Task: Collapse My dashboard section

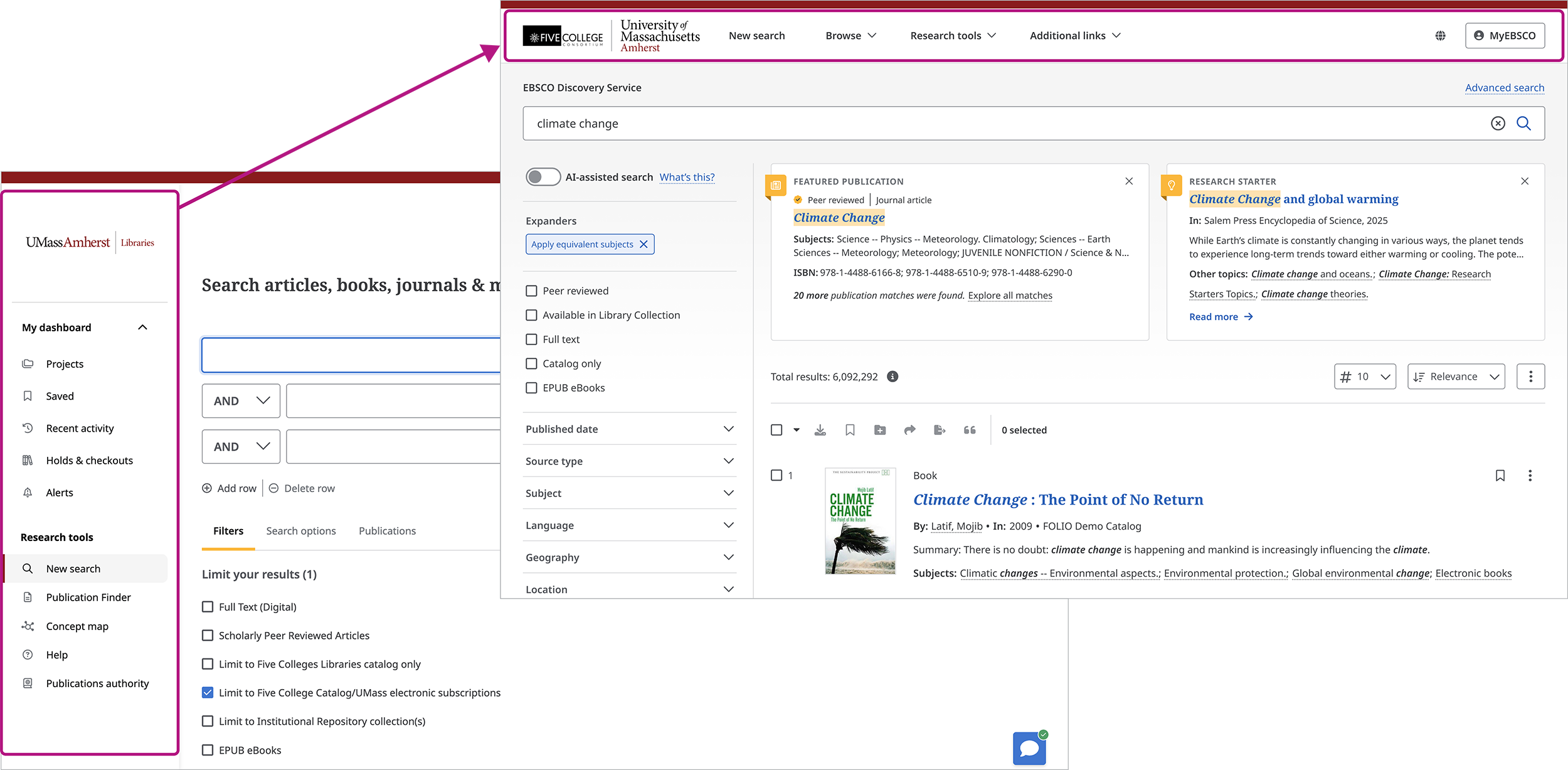Action: (142, 328)
